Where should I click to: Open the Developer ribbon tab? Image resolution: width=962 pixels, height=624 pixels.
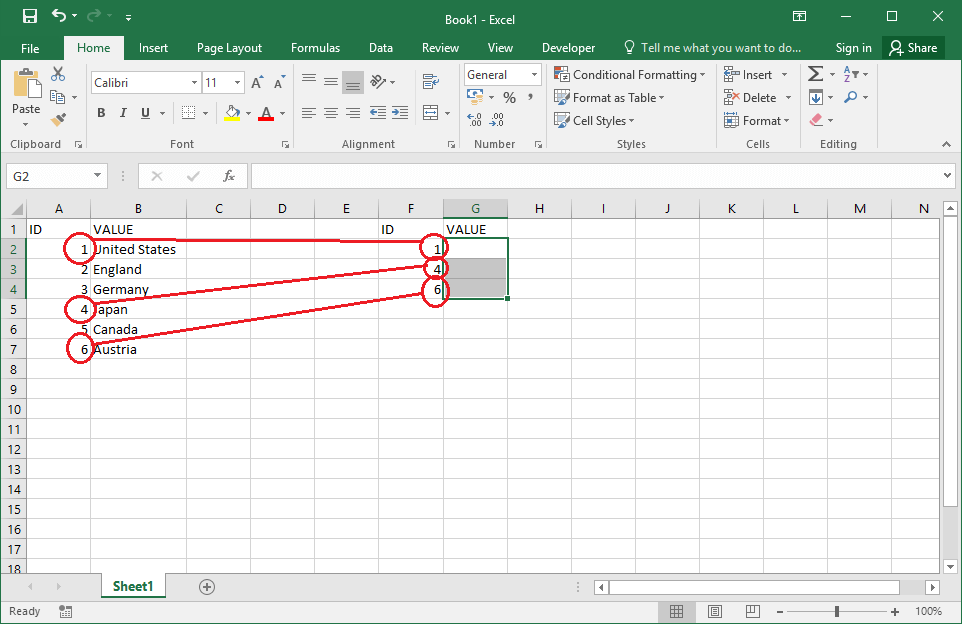[x=568, y=47]
